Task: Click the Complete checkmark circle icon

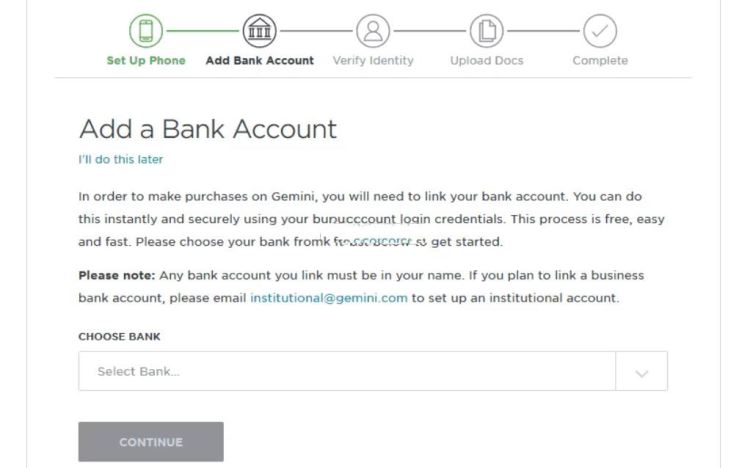Action: tap(600, 31)
